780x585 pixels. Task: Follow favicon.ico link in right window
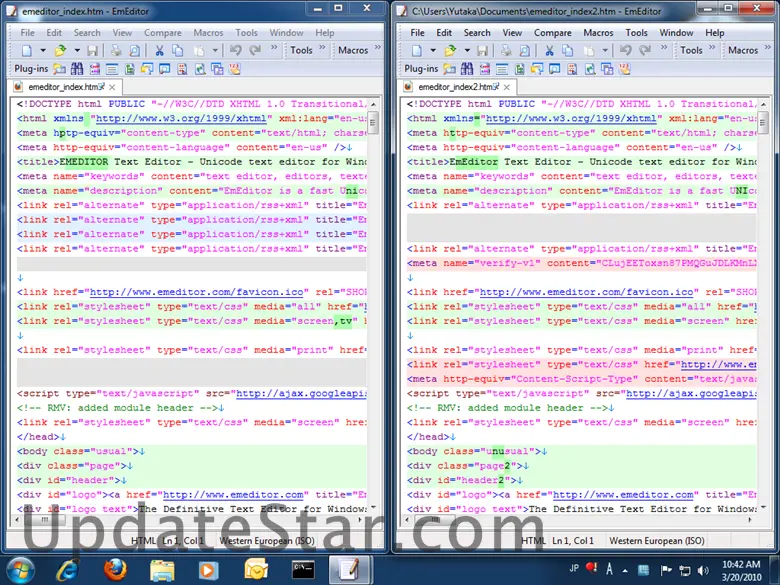pos(586,292)
